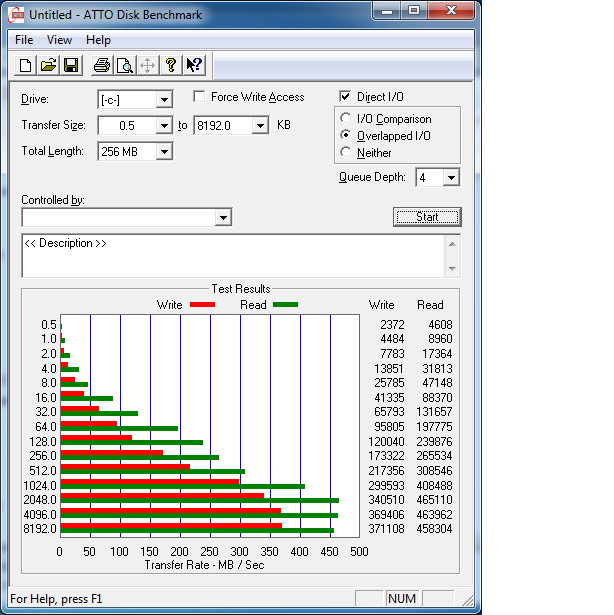Screen dimensions: 614x615
Task: Open Print Preview toolbar icon
Action: [x=125, y=65]
